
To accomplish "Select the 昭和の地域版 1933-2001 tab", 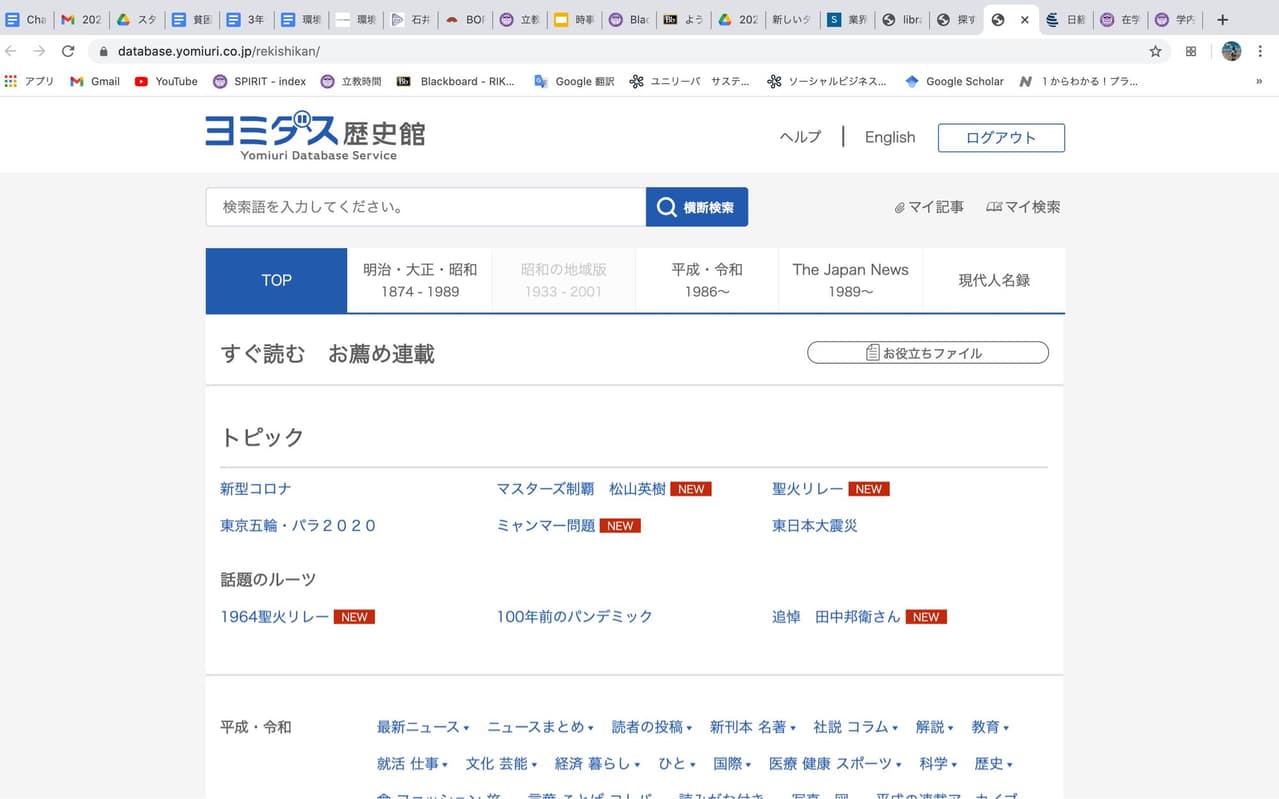I will [x=564, y=280].
